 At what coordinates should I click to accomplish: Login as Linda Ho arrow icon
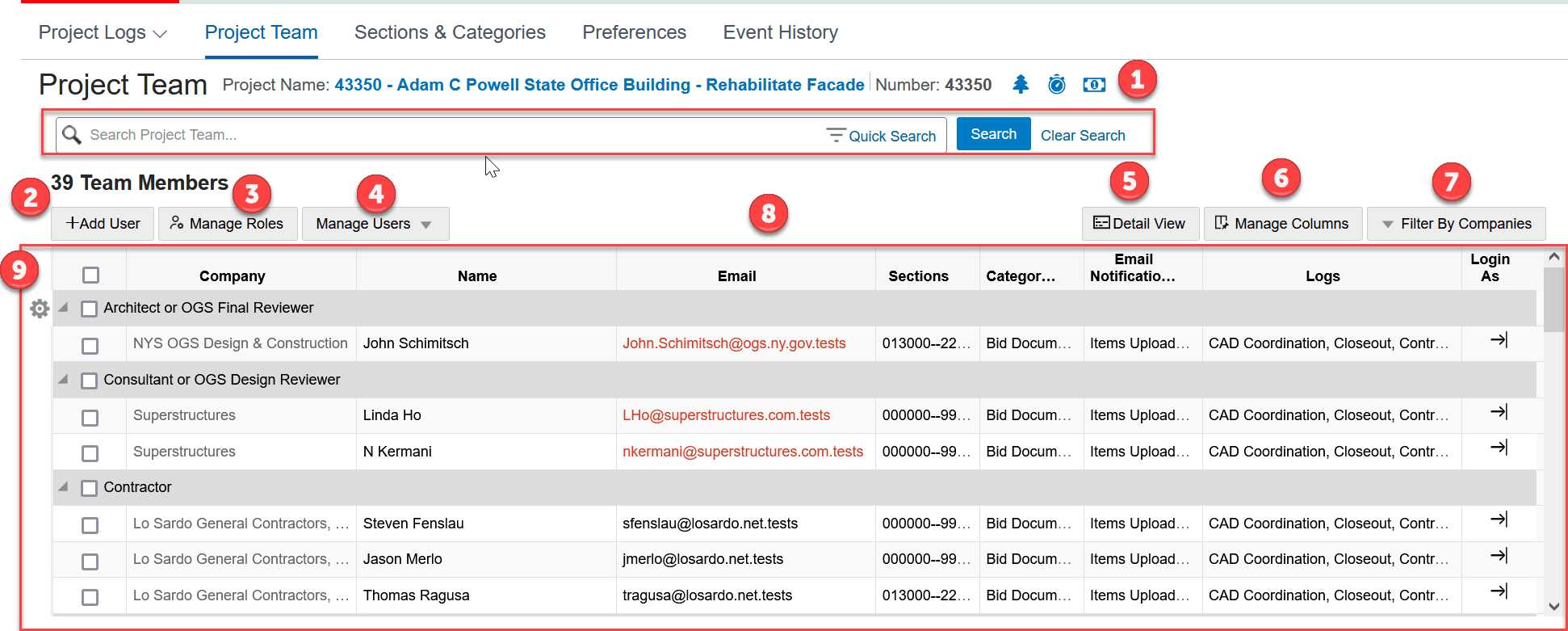point(1499,412)
